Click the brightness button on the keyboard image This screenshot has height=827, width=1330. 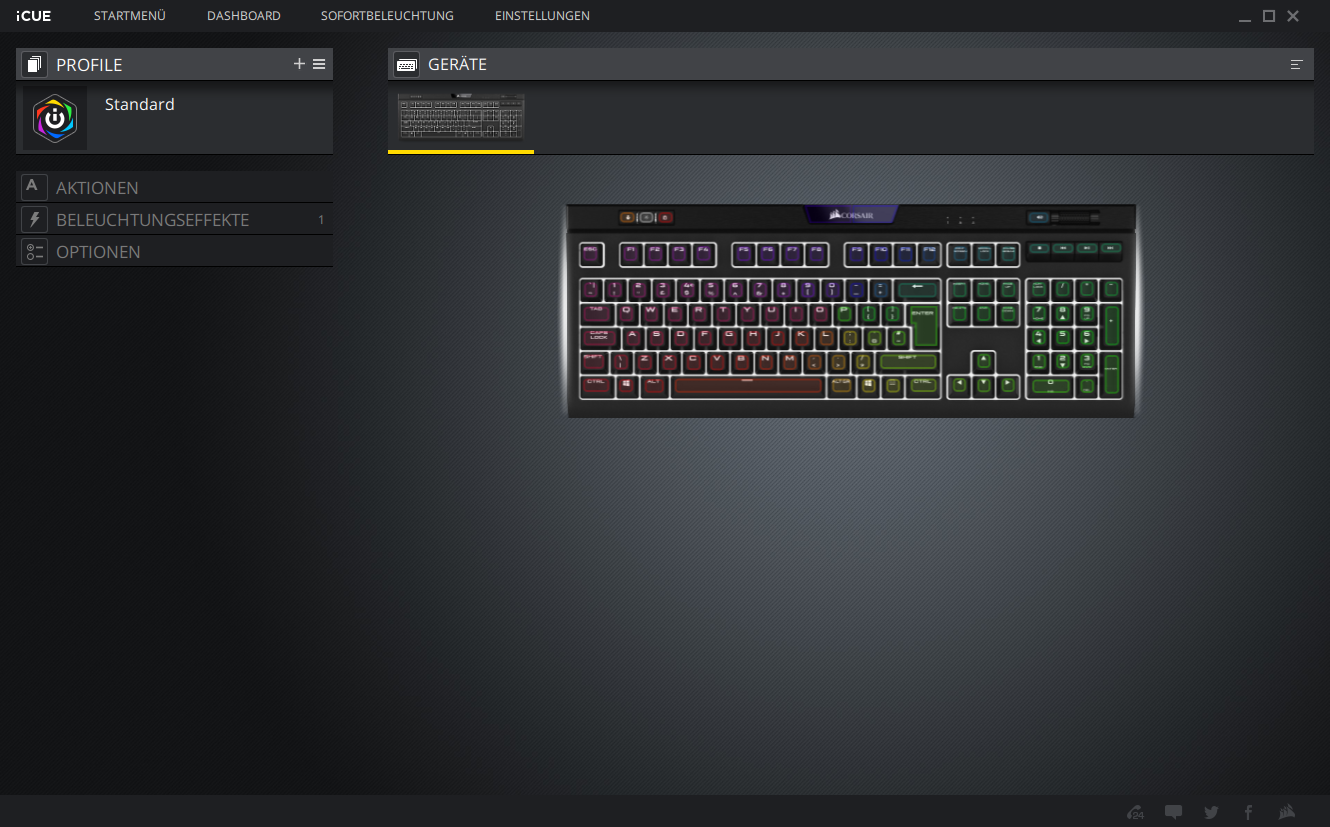(646, 217)
